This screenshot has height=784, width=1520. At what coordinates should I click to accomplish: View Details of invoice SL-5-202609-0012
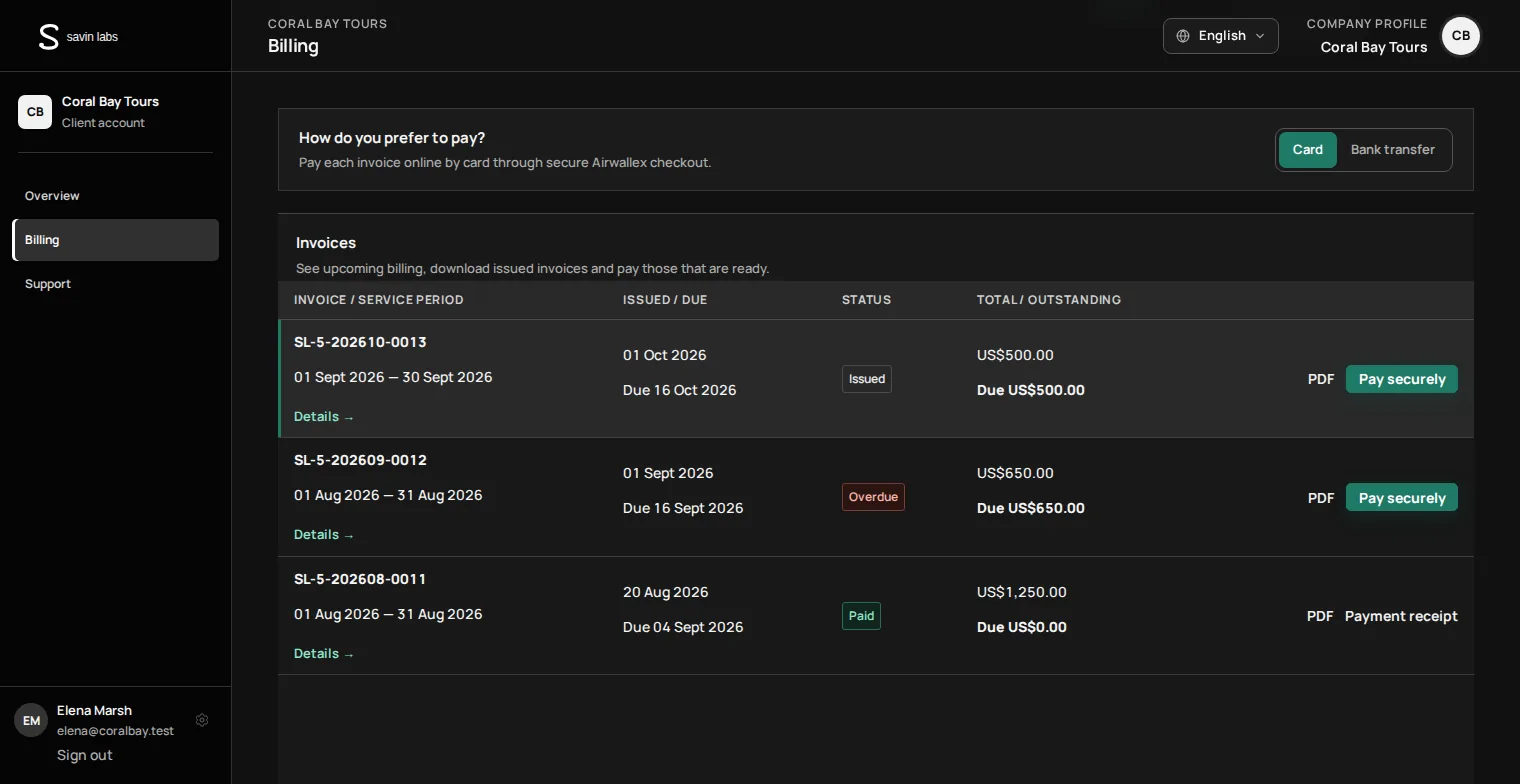(324, 535)
